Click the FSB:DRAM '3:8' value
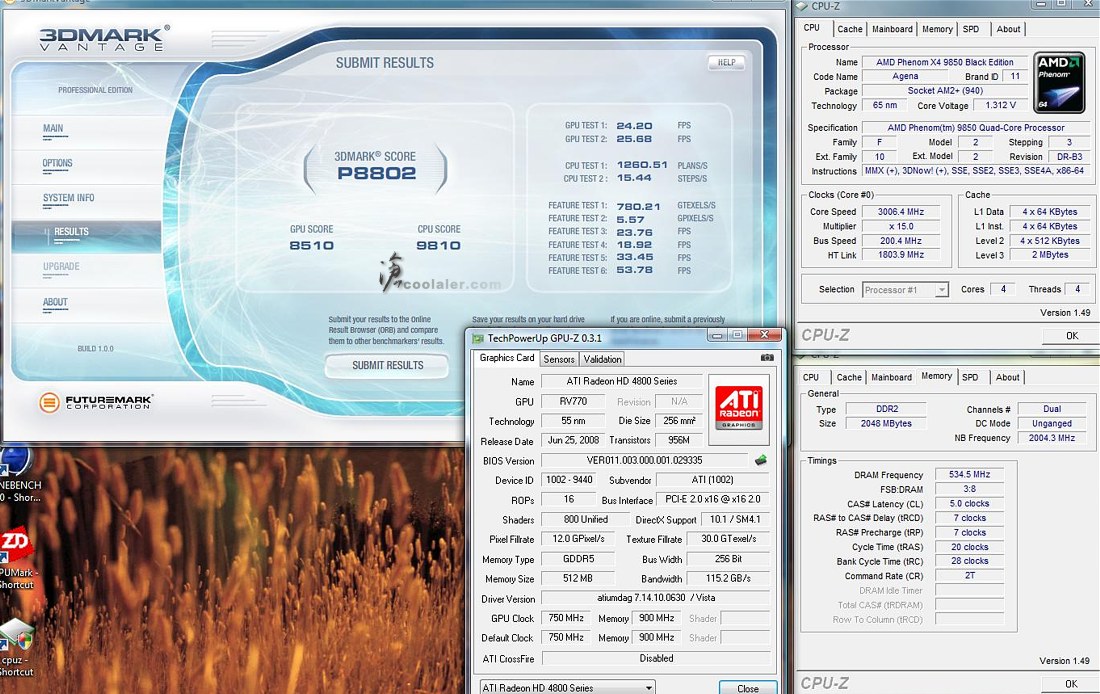 click(970, 489)
